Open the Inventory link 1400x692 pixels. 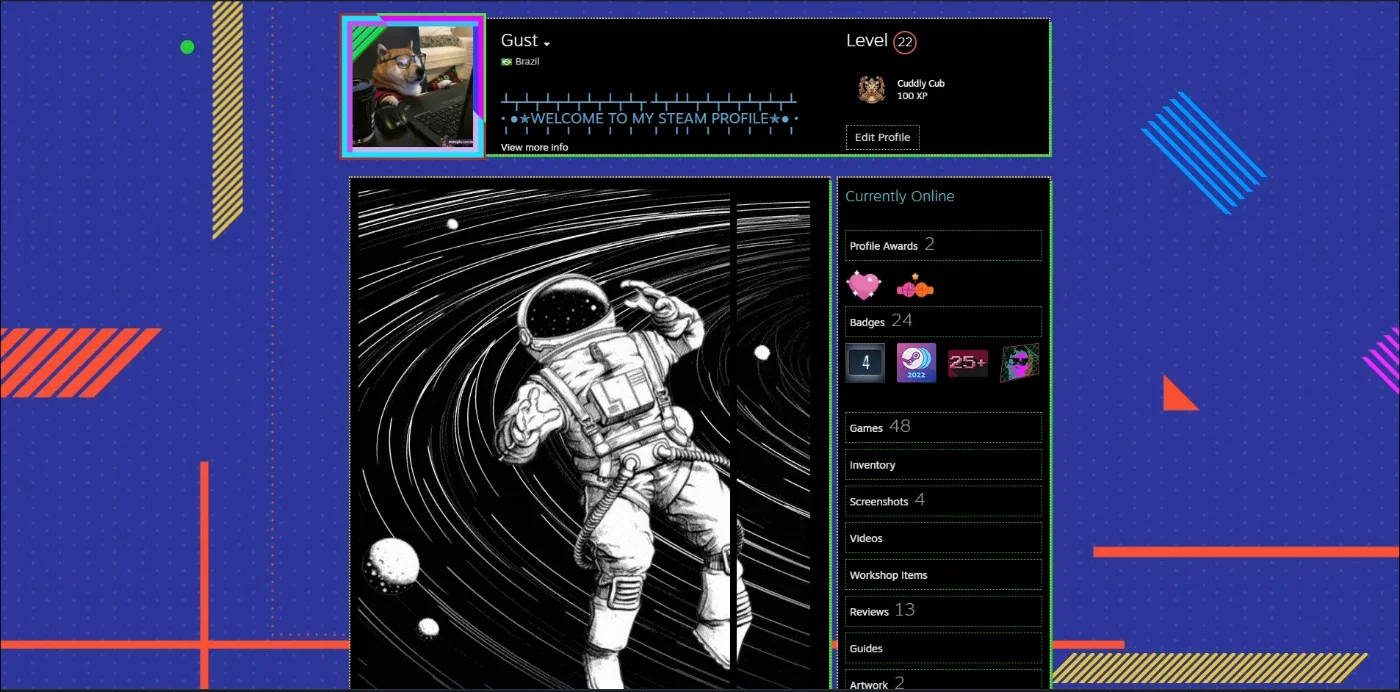tap(943, 465)
